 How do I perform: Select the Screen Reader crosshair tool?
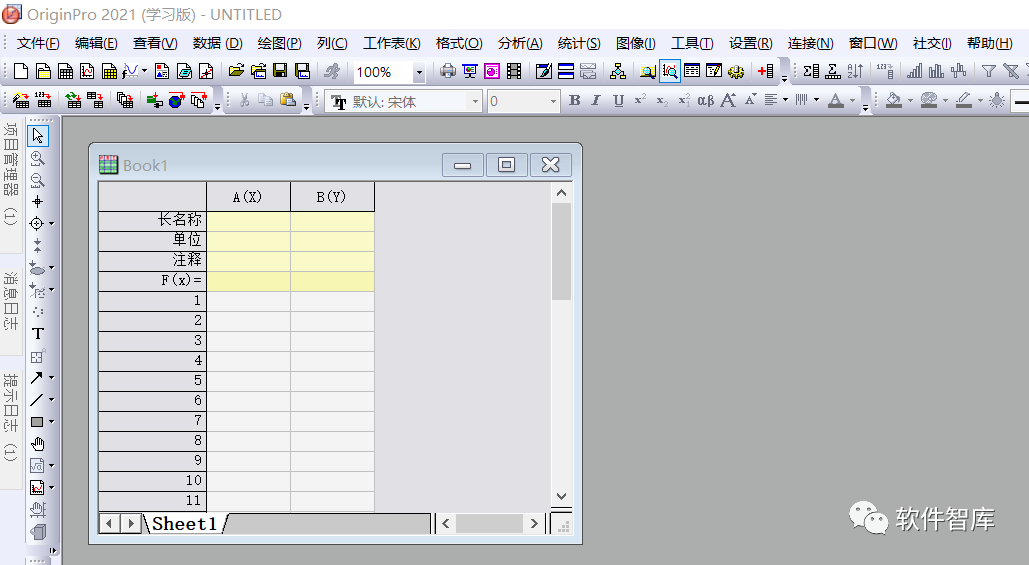click(x=37, y=201)
